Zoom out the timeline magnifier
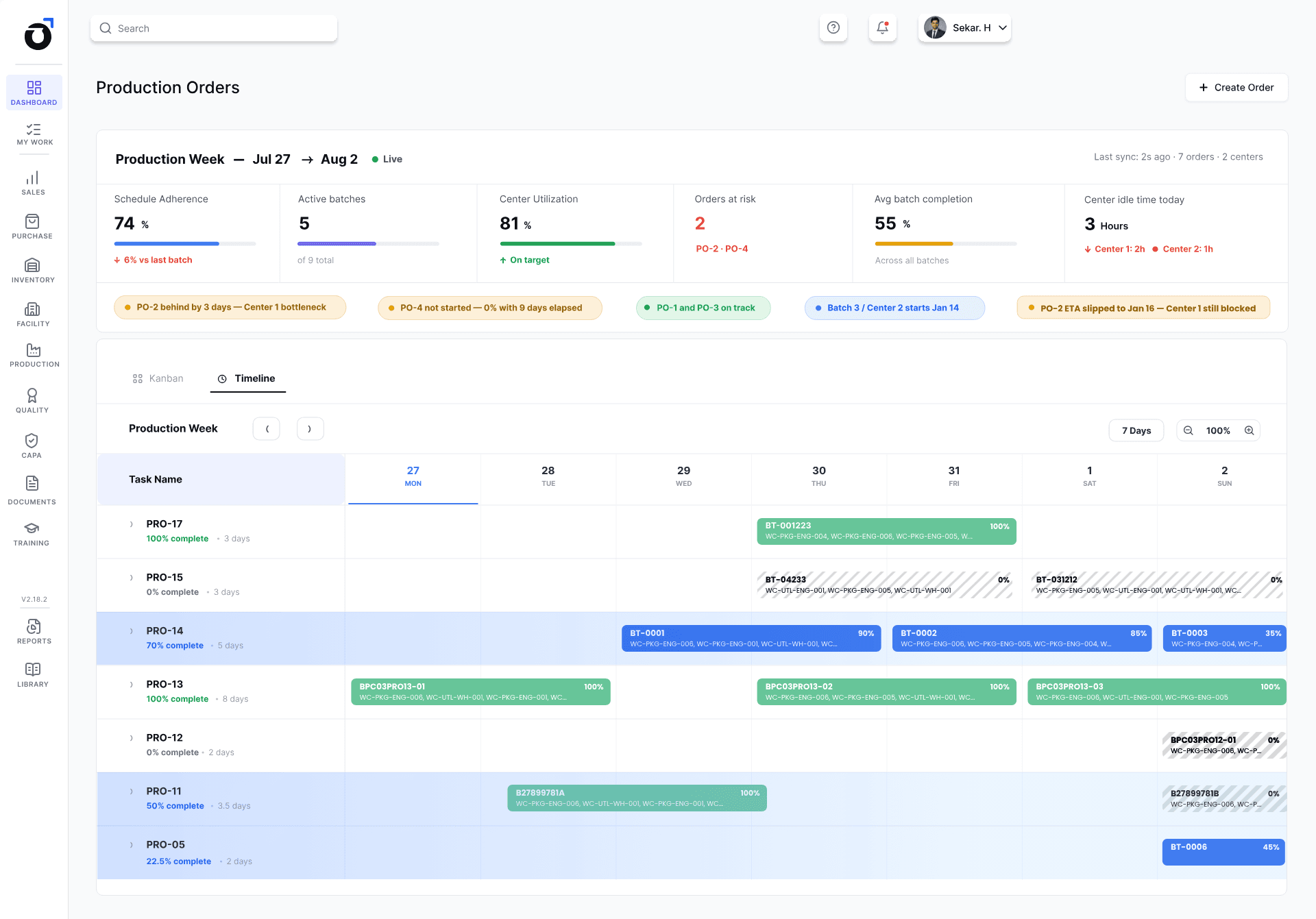This screenshot has width=1316, height=919. tap(1189, 430)
